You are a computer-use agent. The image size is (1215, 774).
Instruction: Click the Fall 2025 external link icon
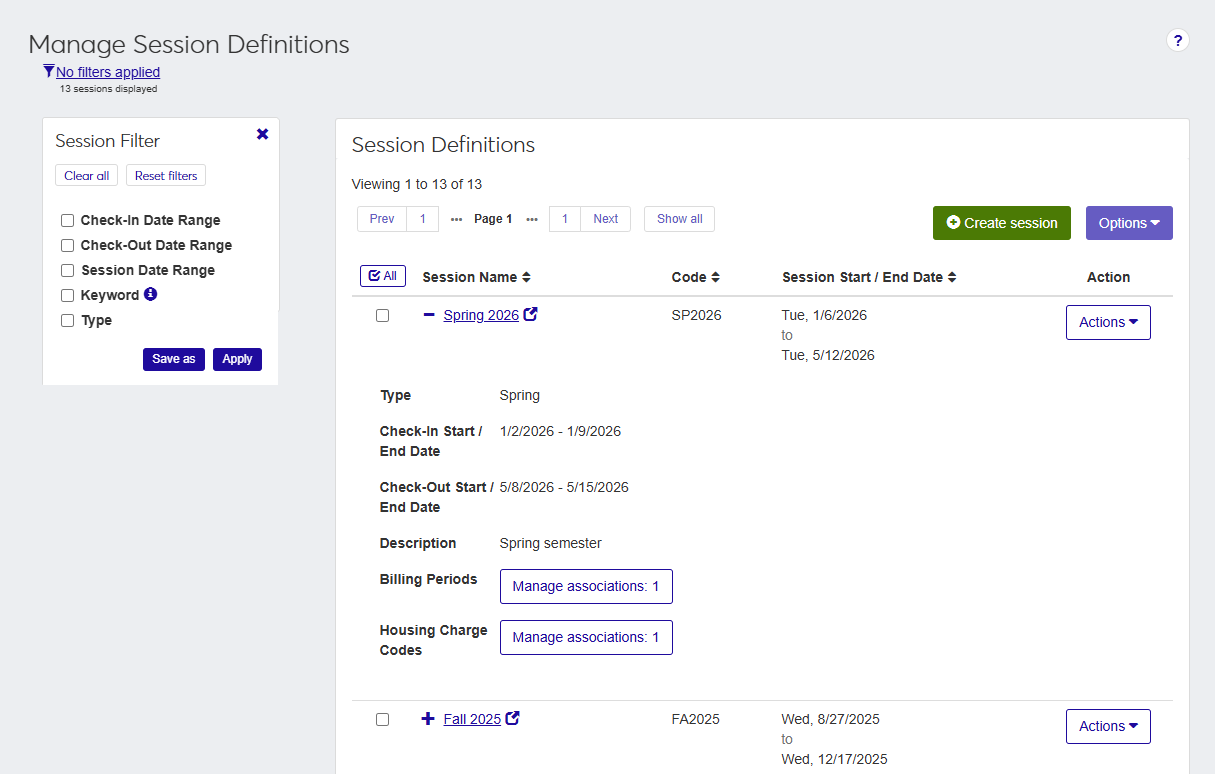tap(513, 717)
